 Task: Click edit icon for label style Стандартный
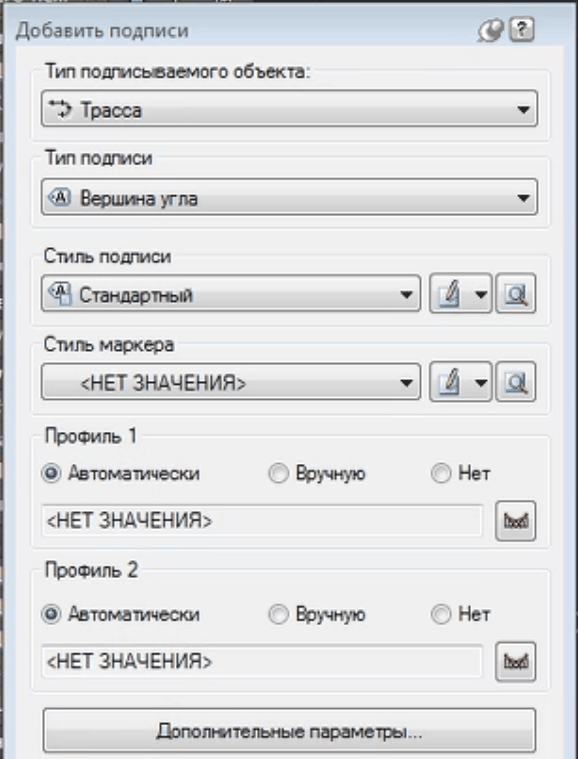tap(449, 294)
